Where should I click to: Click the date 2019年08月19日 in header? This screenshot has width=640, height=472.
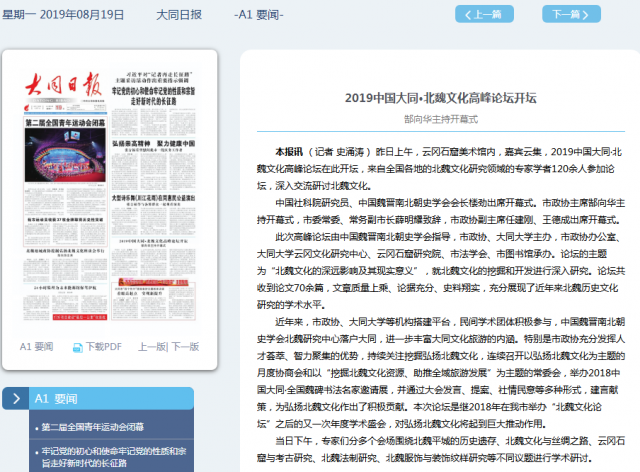click(x=82, y=15)
